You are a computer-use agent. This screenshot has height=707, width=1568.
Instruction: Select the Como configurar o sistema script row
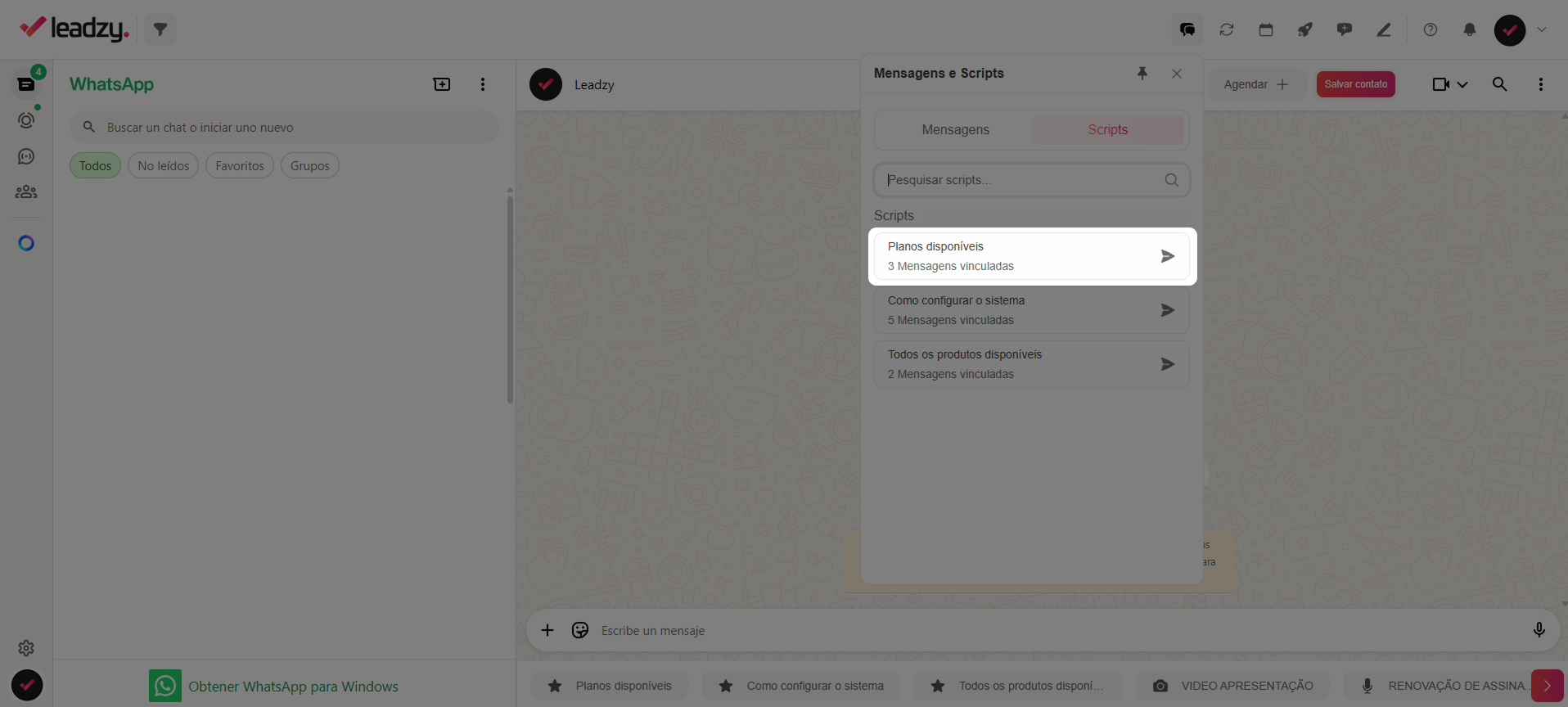click(x=1032, y=310)
